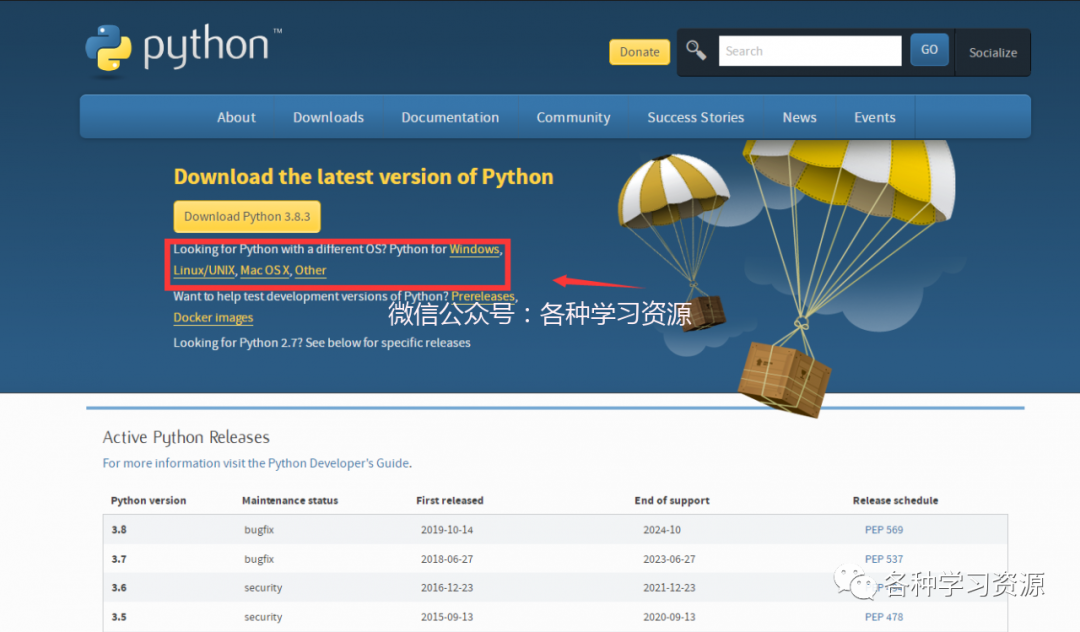1080x632 pixels.
Task: Click the 3.8 version cell
Action: click(x=119, y=530)
